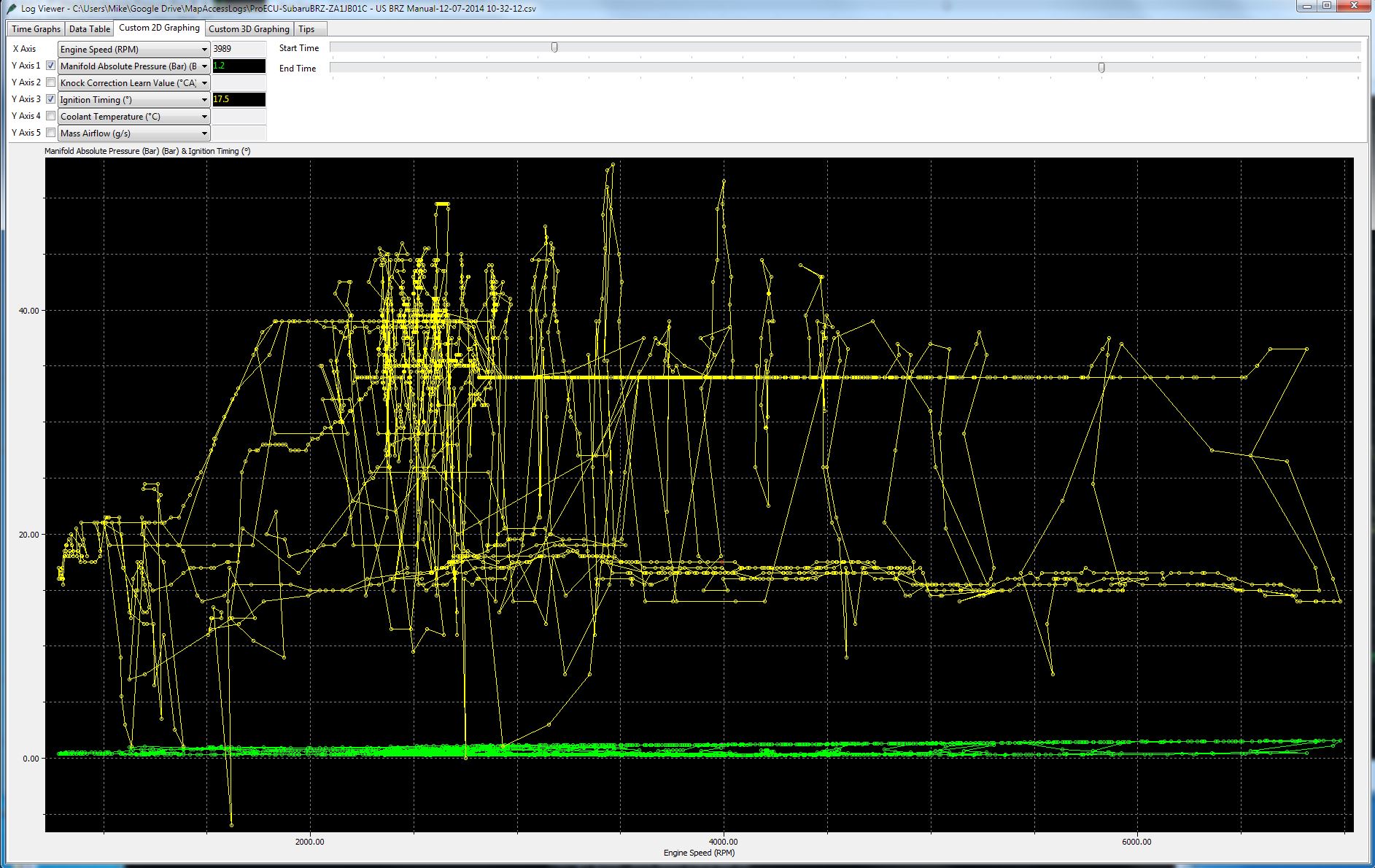Switch to the Time Graphs tab
1375x868 pixels.
(36, 29)
